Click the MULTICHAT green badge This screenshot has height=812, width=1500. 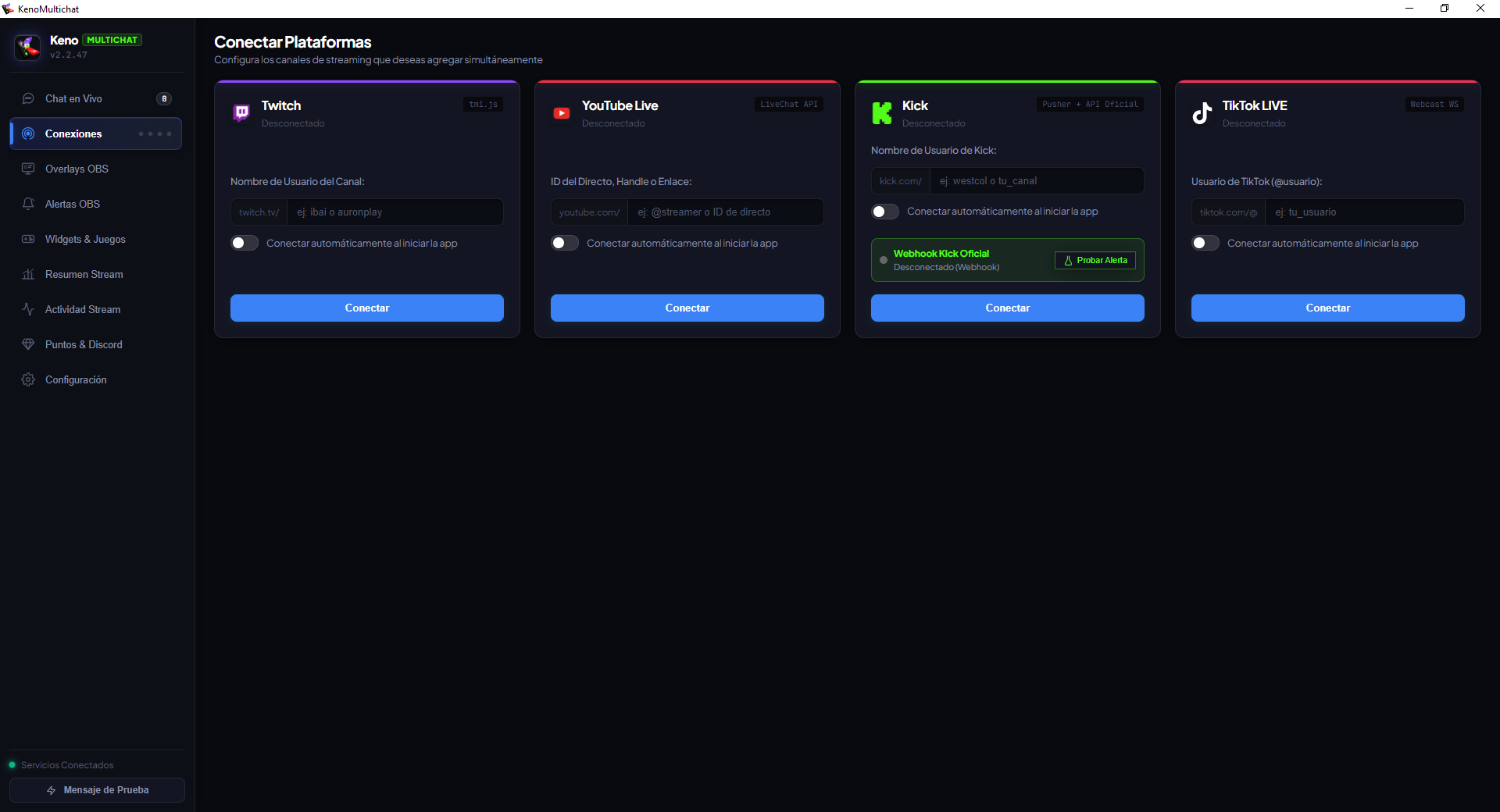click(112, 40)
